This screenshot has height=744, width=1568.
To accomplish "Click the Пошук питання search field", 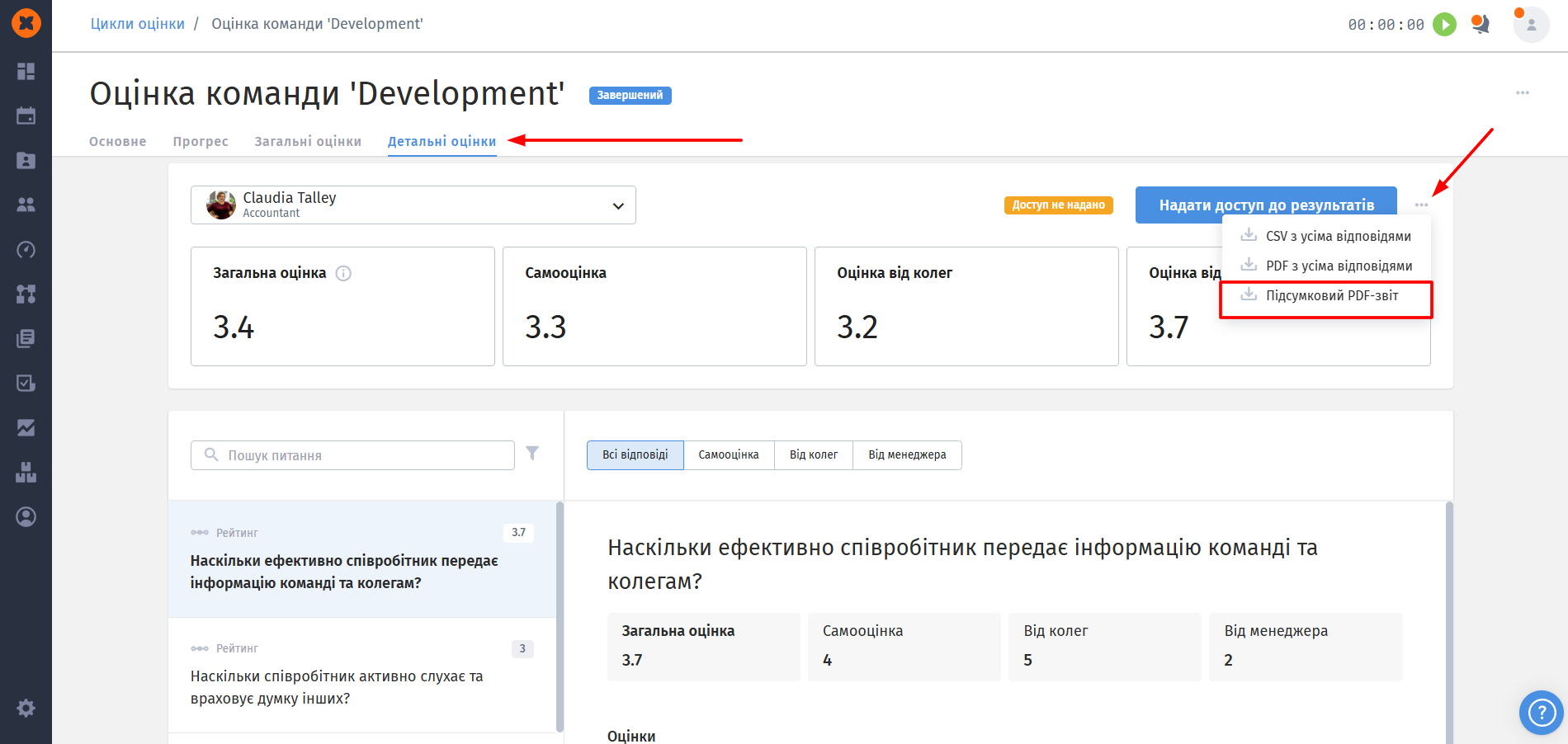I will [352, 455].
